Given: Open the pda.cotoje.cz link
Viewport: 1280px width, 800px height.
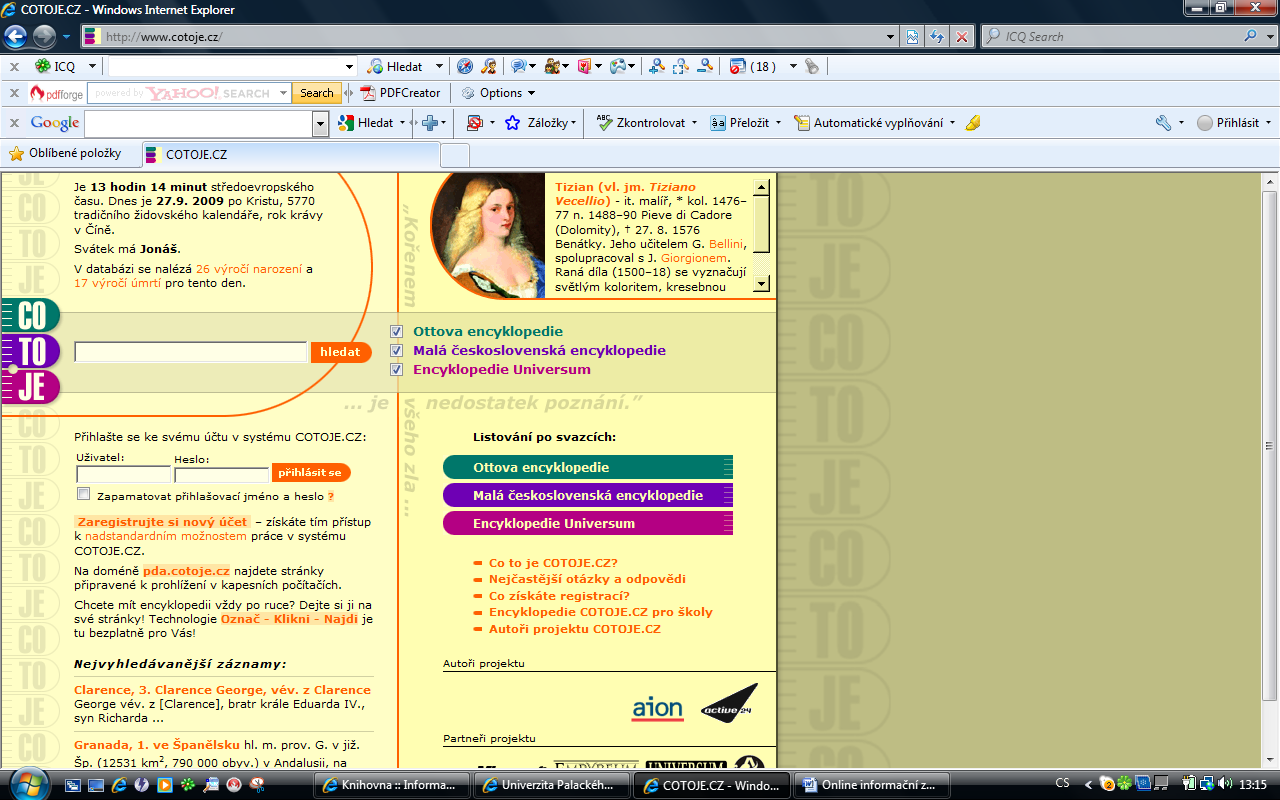Looking at the screenshot, I should (x=186, y=570).
